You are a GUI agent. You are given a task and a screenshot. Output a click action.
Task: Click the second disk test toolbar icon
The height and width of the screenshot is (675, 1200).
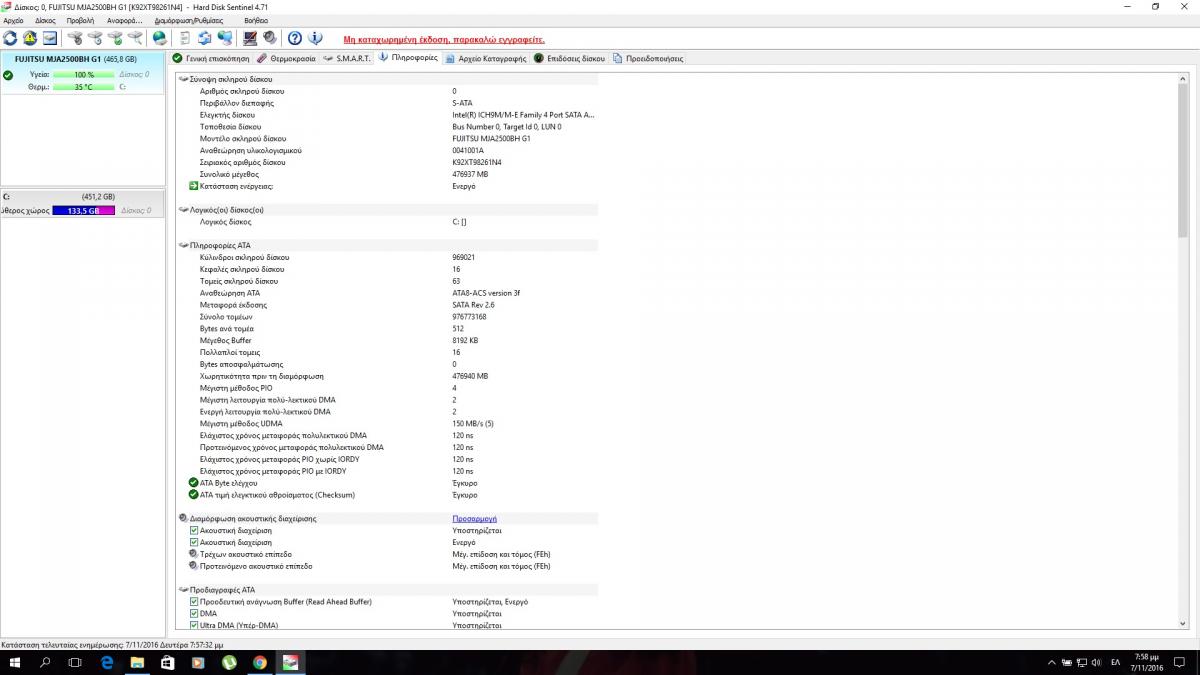tap(95, 38)
